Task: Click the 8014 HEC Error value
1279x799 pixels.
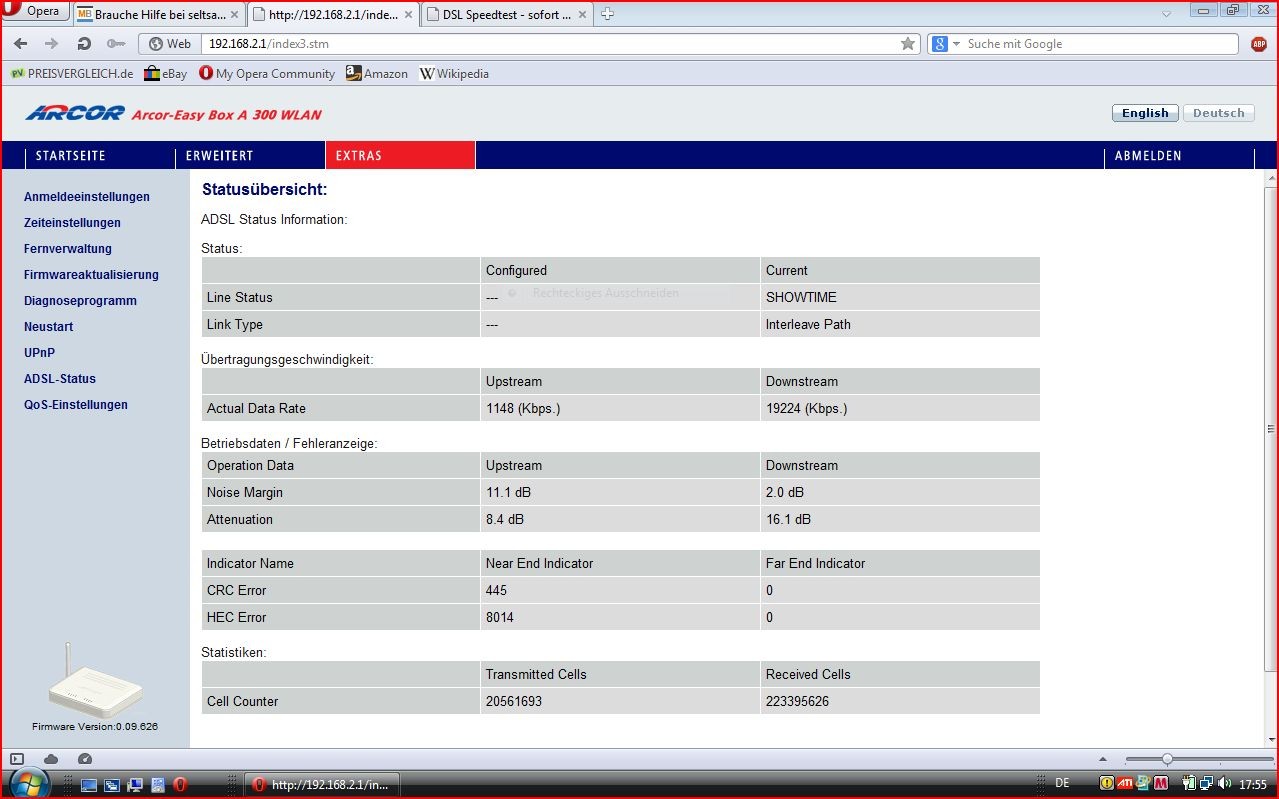Action: click(x=500, y=617)
